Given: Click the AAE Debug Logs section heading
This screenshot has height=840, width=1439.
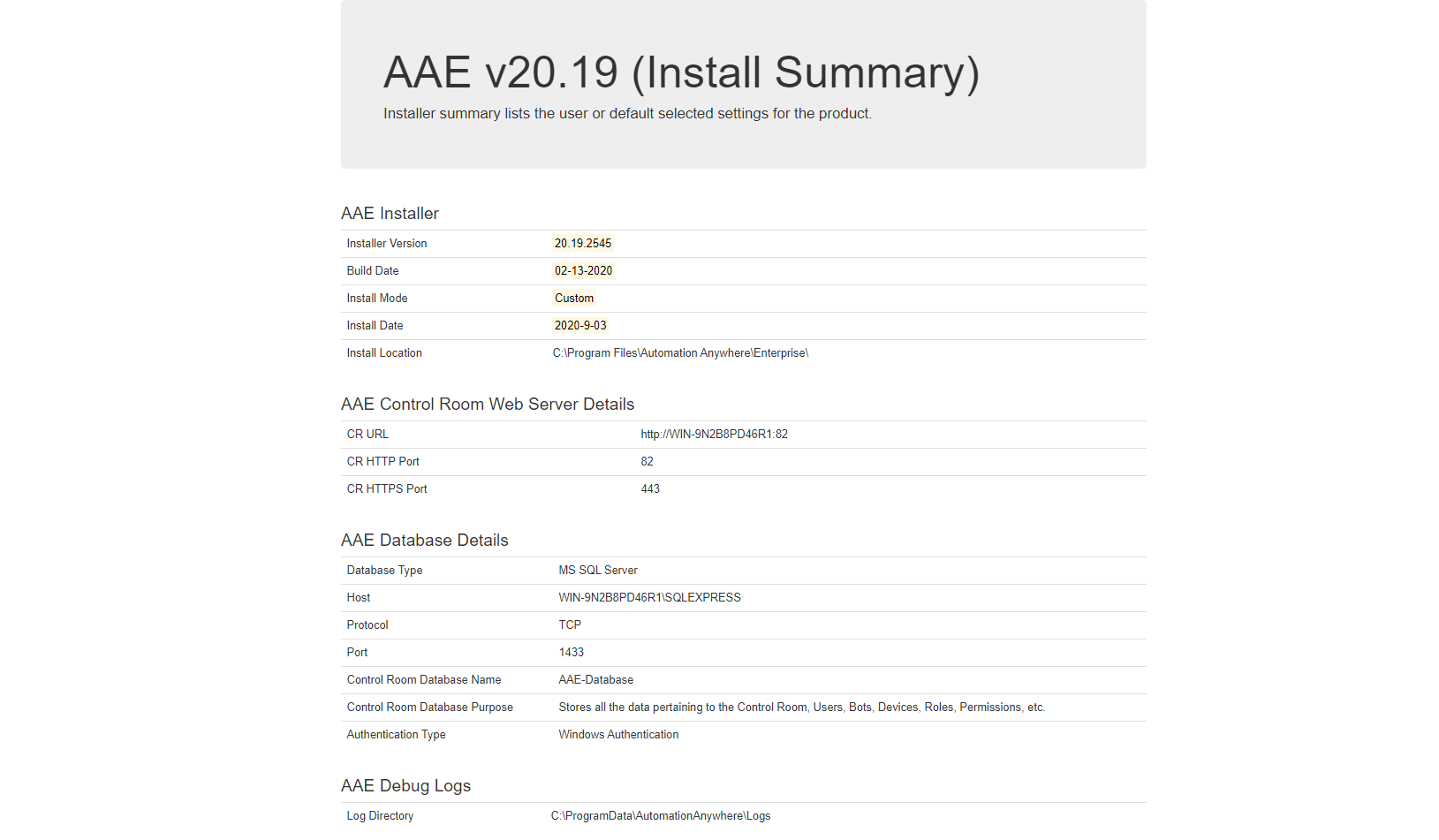Looking at the screenshot, I should [405, 785].
